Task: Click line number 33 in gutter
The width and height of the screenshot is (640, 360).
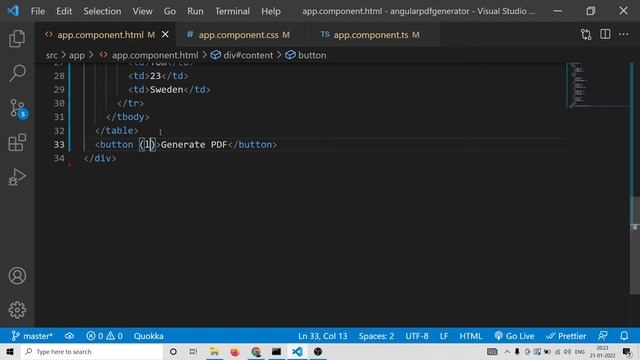Action: [x=59, y=144]
